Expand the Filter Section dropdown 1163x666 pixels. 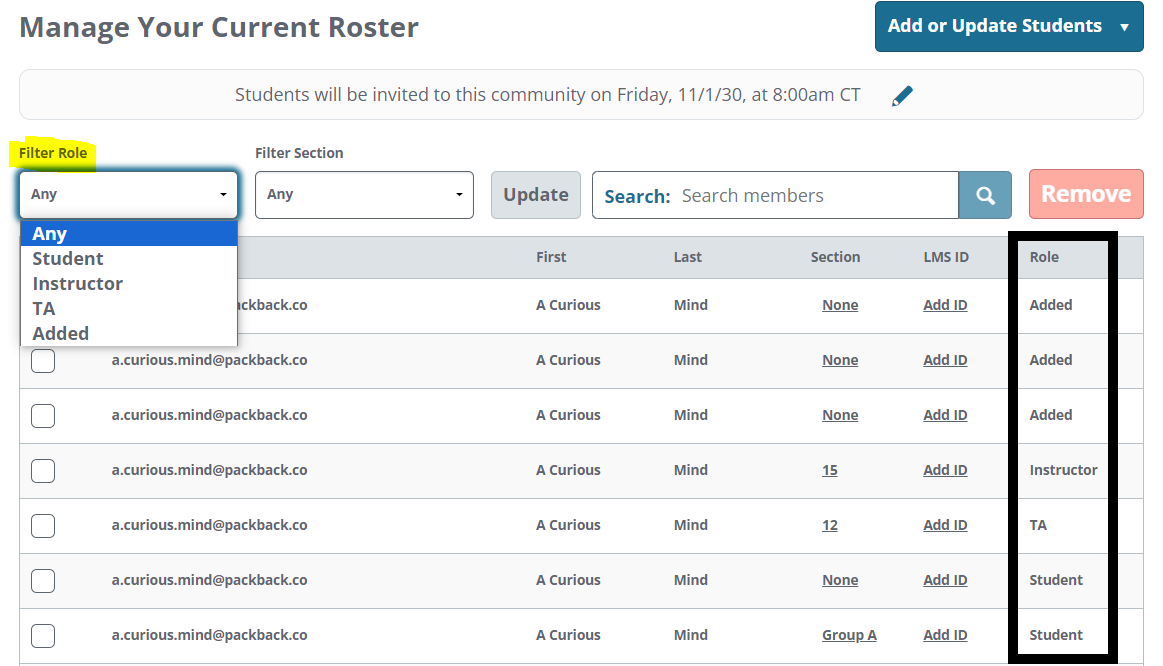[x=364, y=194]
